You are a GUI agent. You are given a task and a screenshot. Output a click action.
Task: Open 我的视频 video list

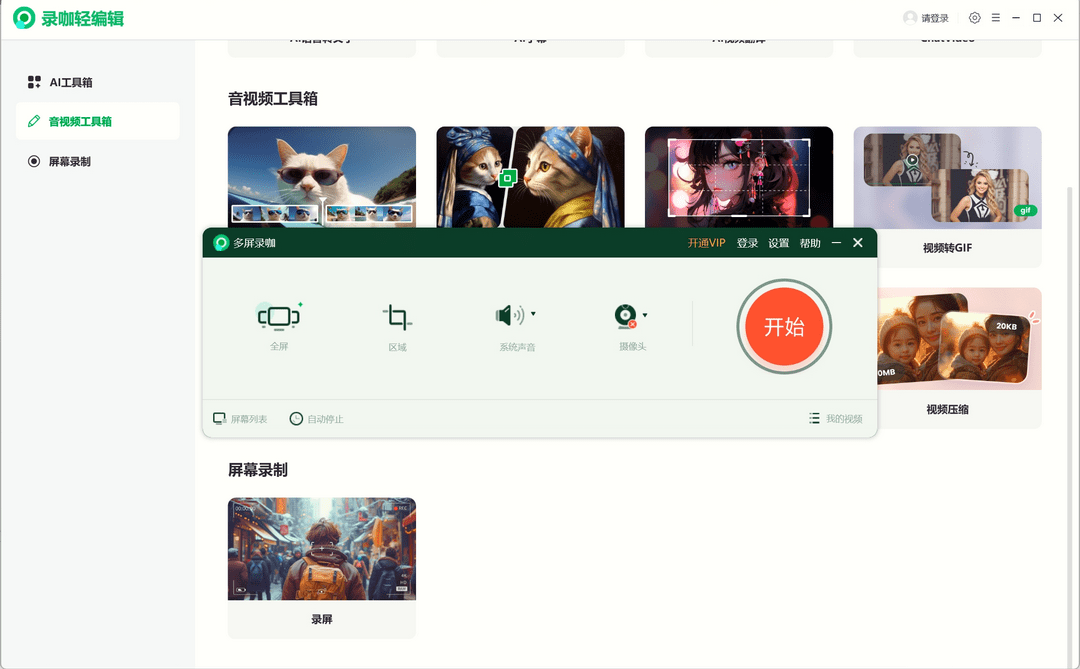835,419
